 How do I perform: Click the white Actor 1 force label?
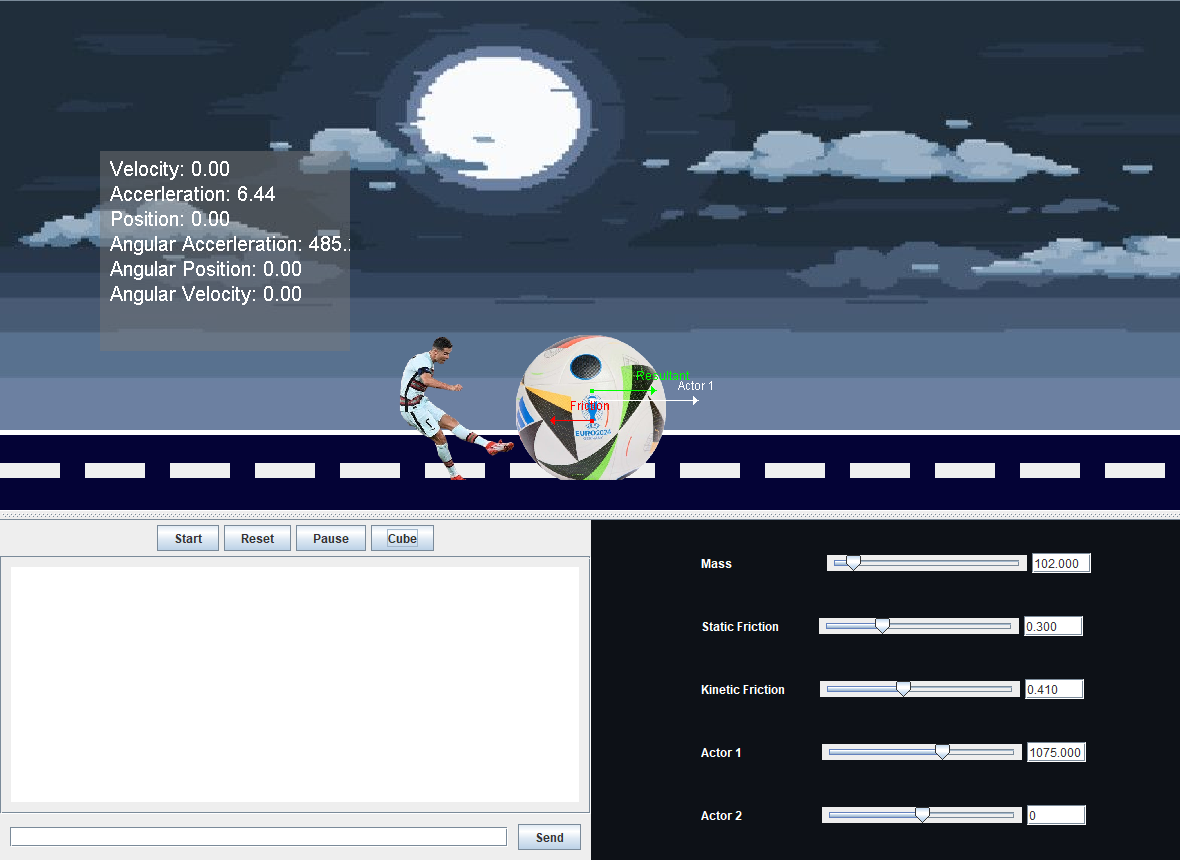[x=695, y=385]
